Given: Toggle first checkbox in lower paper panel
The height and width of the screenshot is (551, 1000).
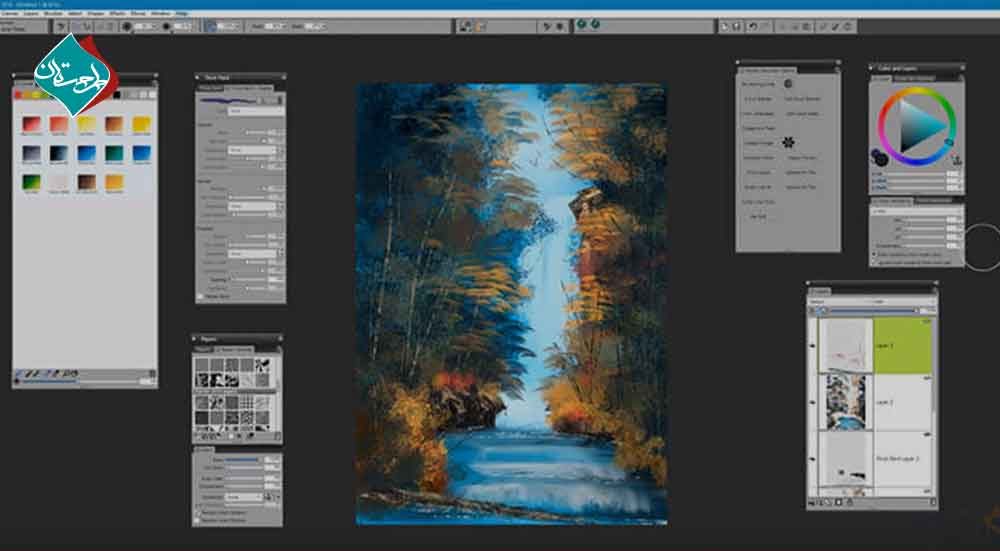Looking at the screenshot, I should click(198, 512).
